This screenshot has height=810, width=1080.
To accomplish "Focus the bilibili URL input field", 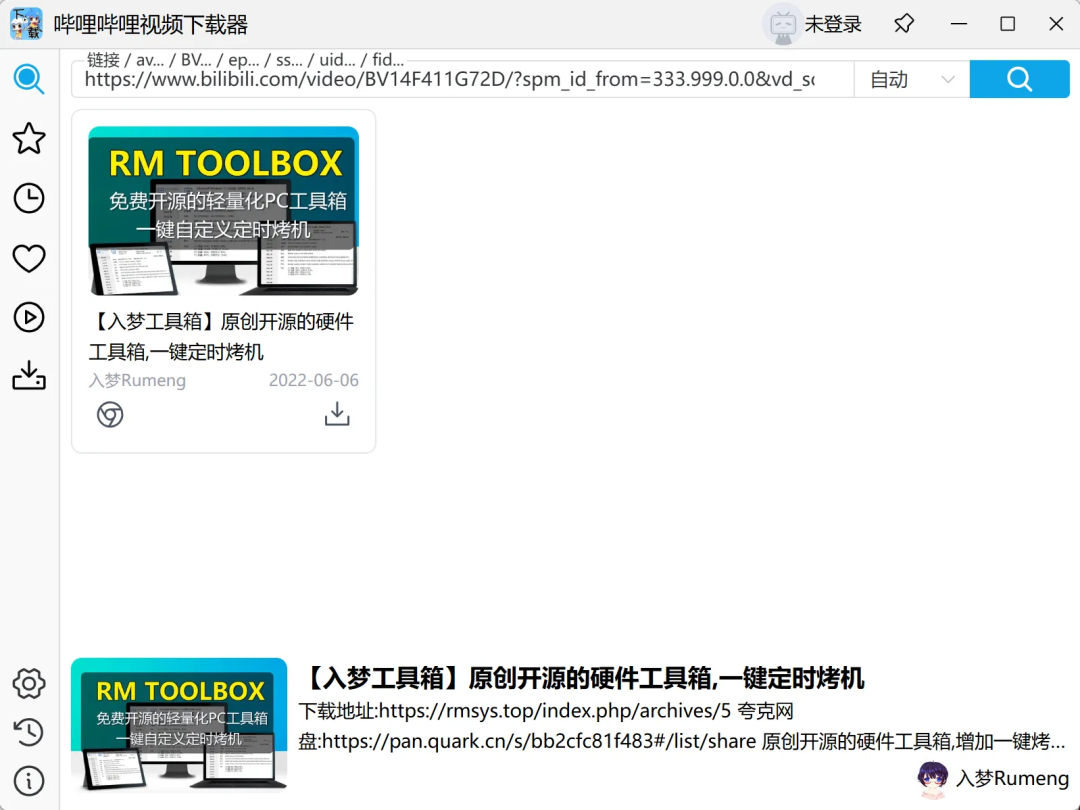I will point(460,80).
